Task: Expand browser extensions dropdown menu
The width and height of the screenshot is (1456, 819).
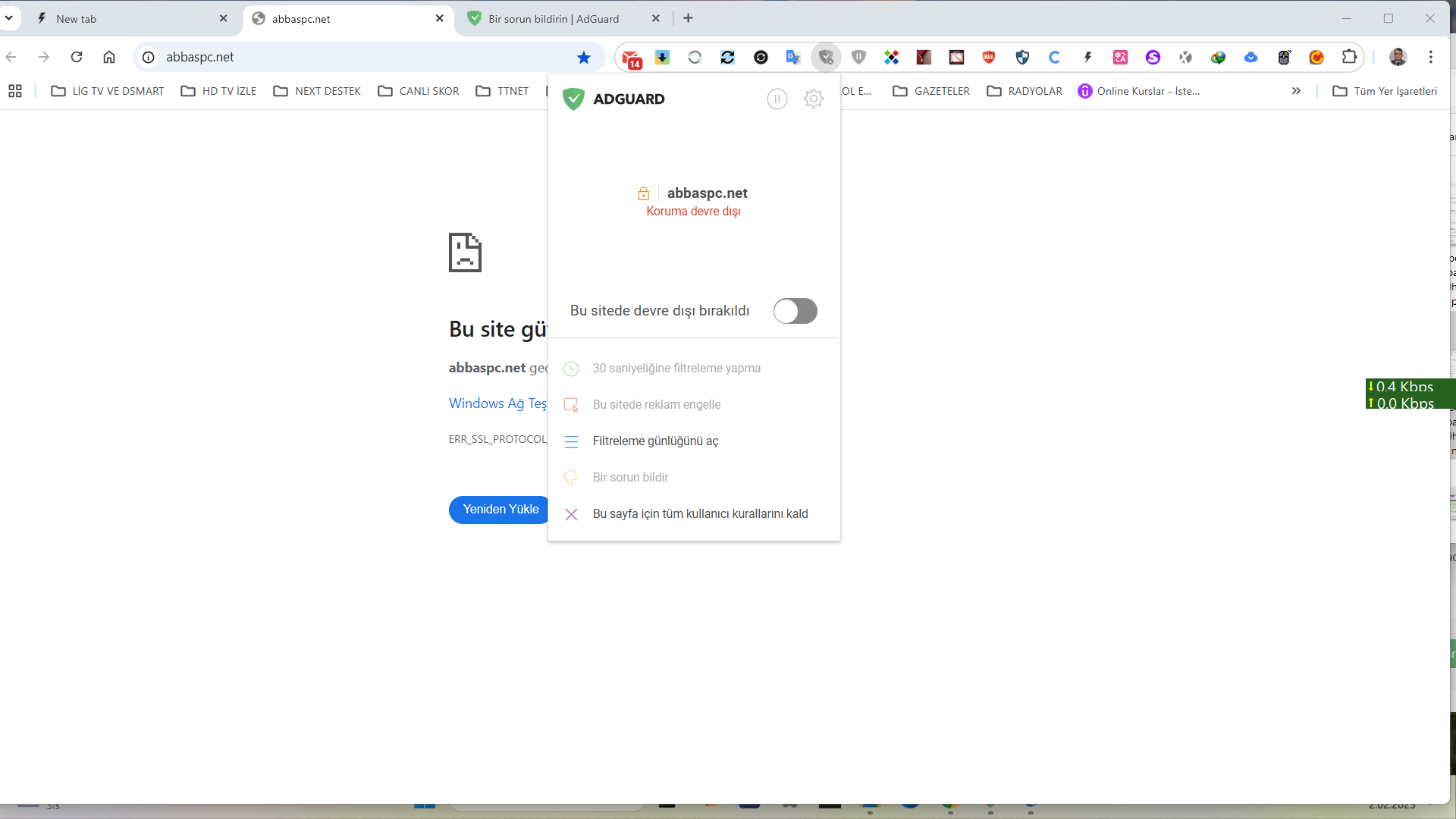Action: (1349, 57)
